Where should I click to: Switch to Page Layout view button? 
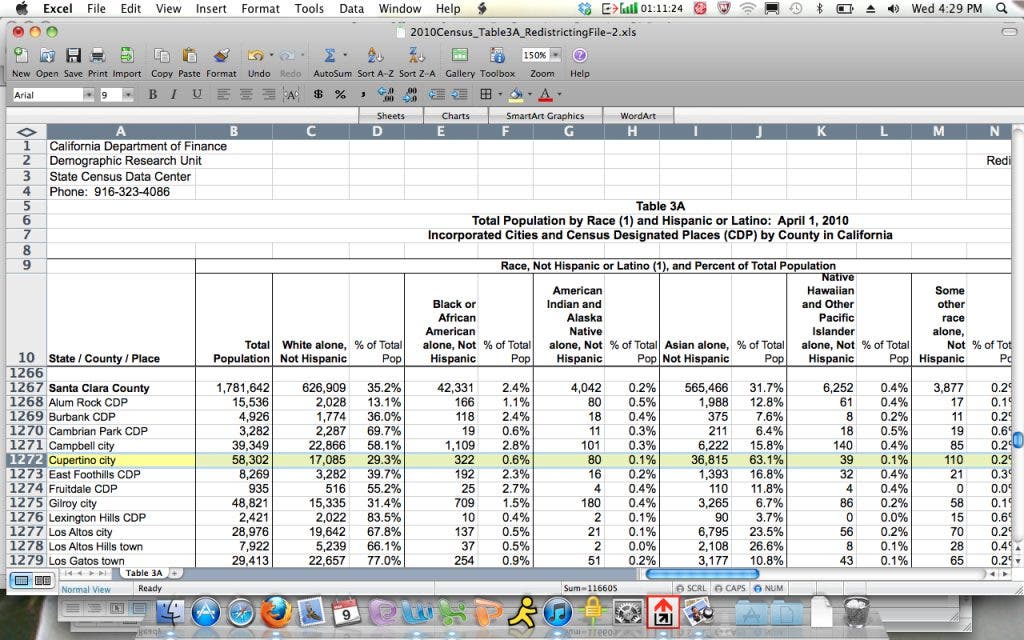click(x=43, y=581)
